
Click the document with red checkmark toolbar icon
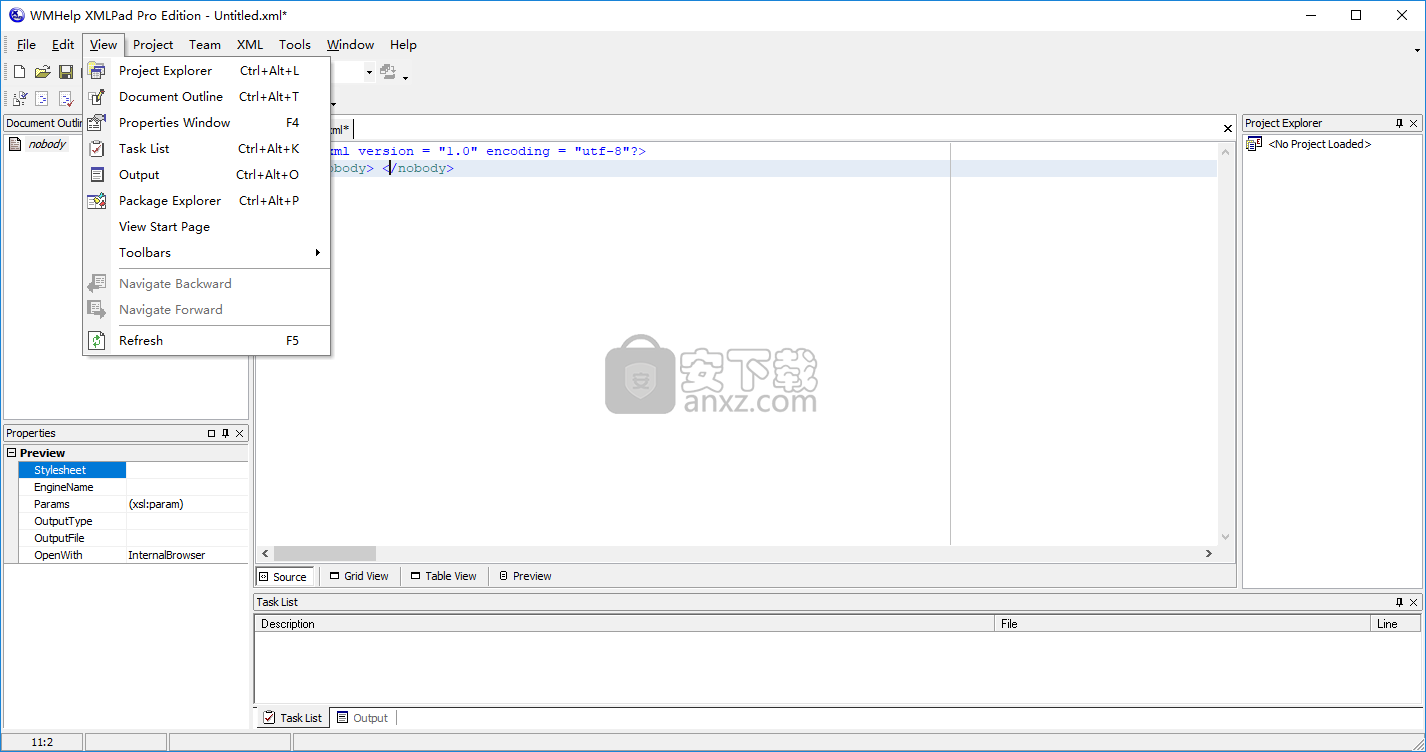(x=66, y=98)
